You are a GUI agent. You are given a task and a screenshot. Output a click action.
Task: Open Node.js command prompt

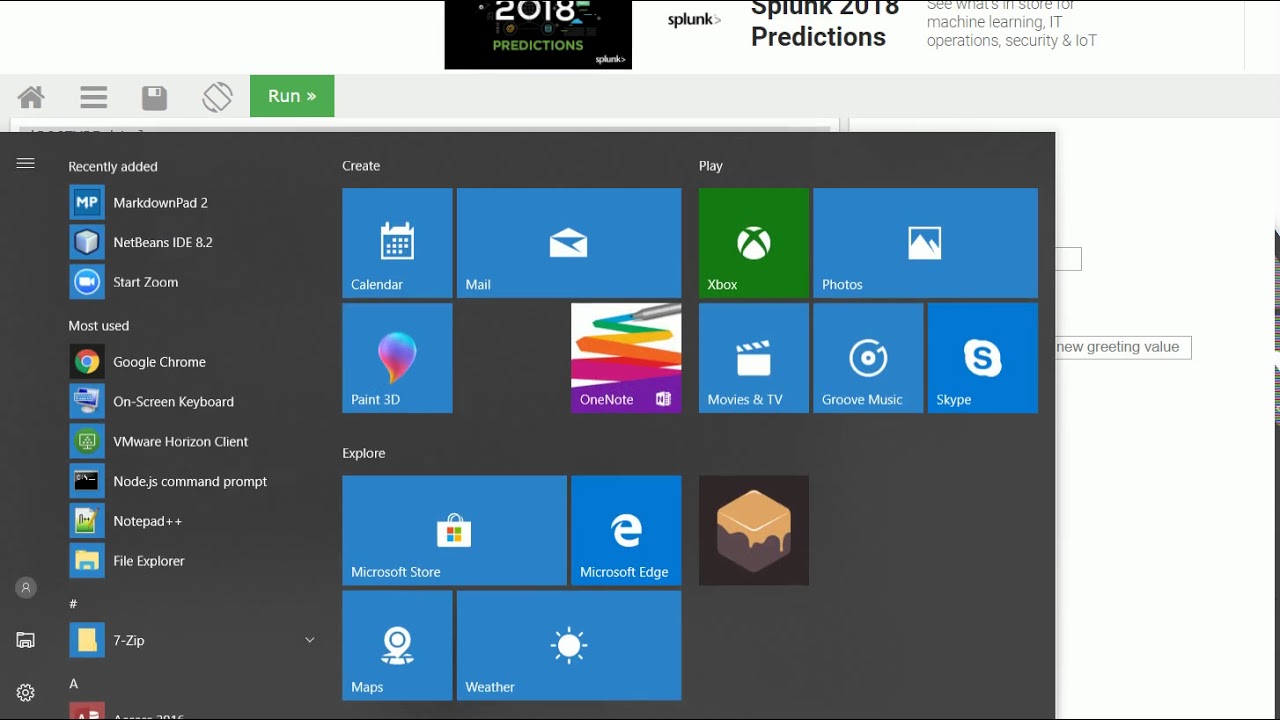pyautogui.click(x=194, y=481)
